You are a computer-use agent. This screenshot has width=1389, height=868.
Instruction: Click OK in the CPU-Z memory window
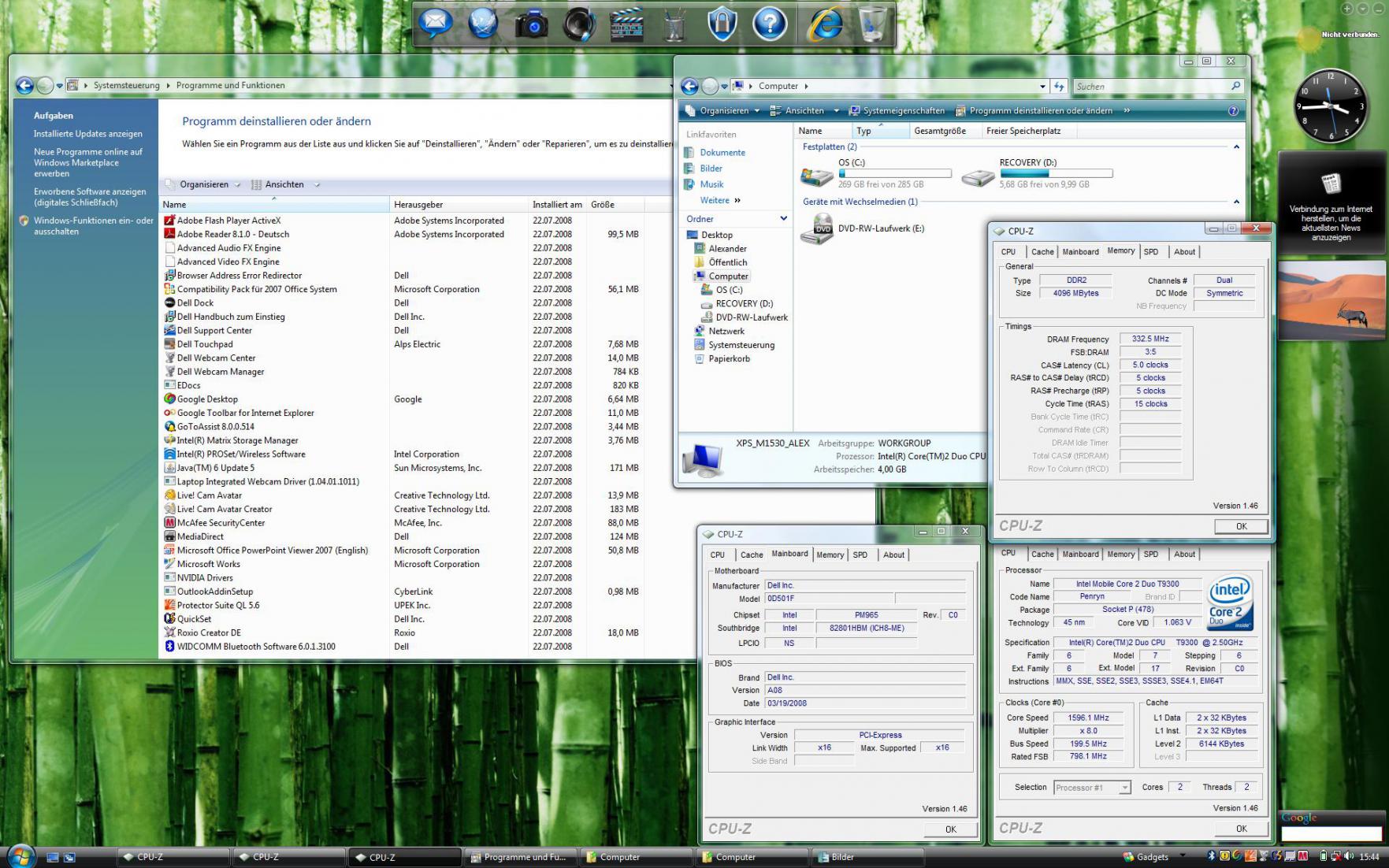pyautogui.click(x=1241, y=526)
